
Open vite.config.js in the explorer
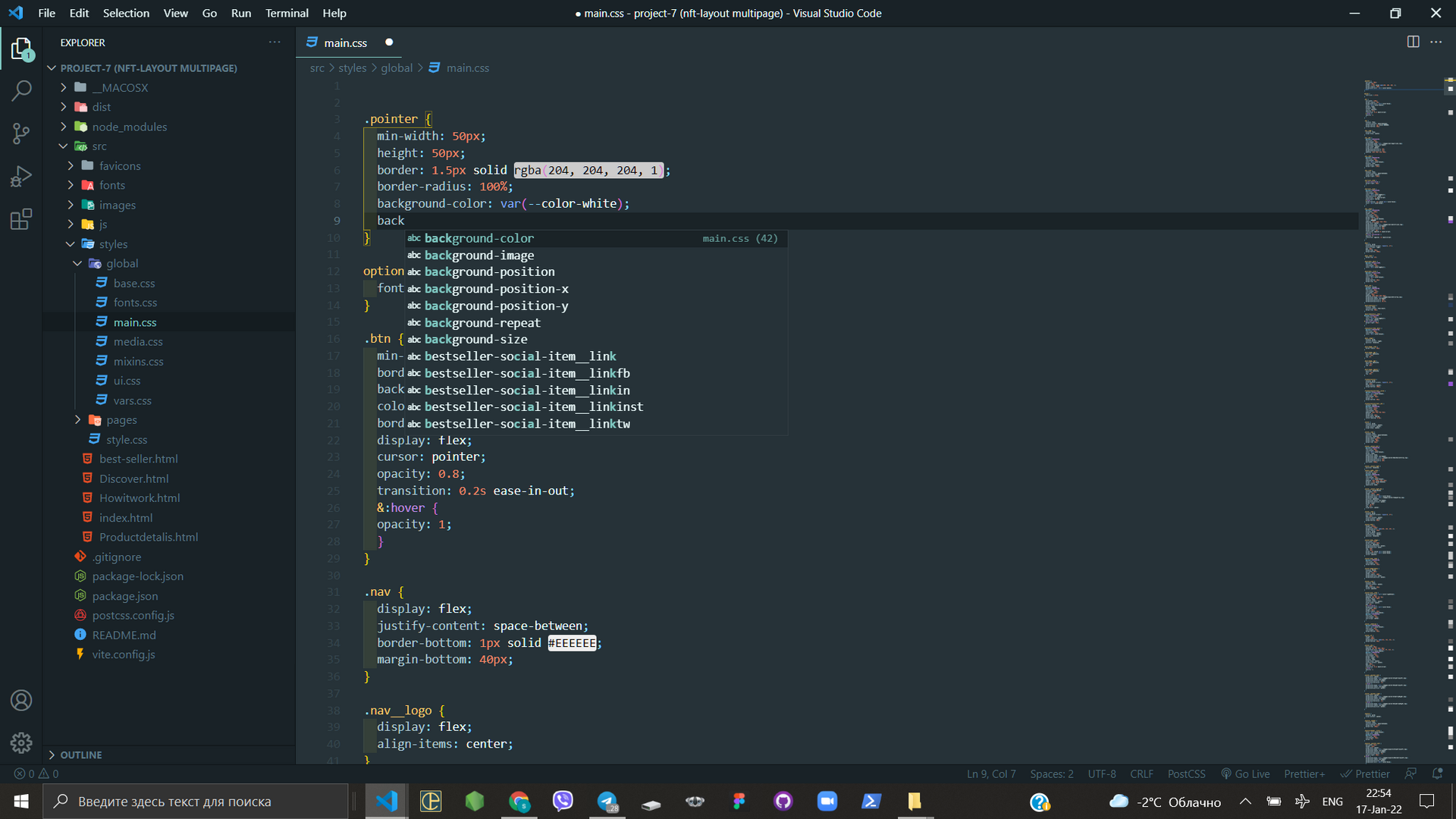point(124,654)
